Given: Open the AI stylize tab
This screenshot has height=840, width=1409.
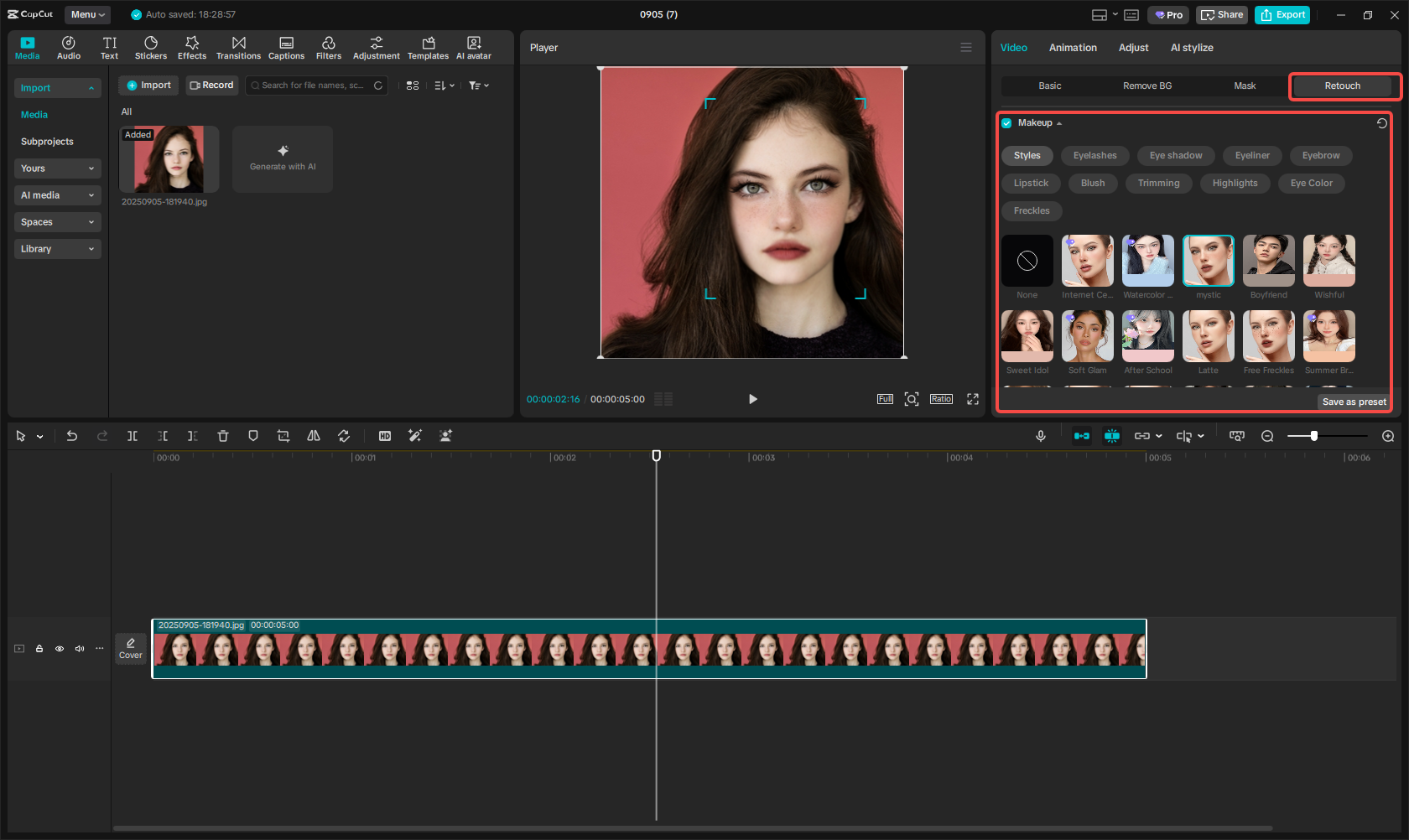Looking at the screenshot, I should [x=1191, y=48].
